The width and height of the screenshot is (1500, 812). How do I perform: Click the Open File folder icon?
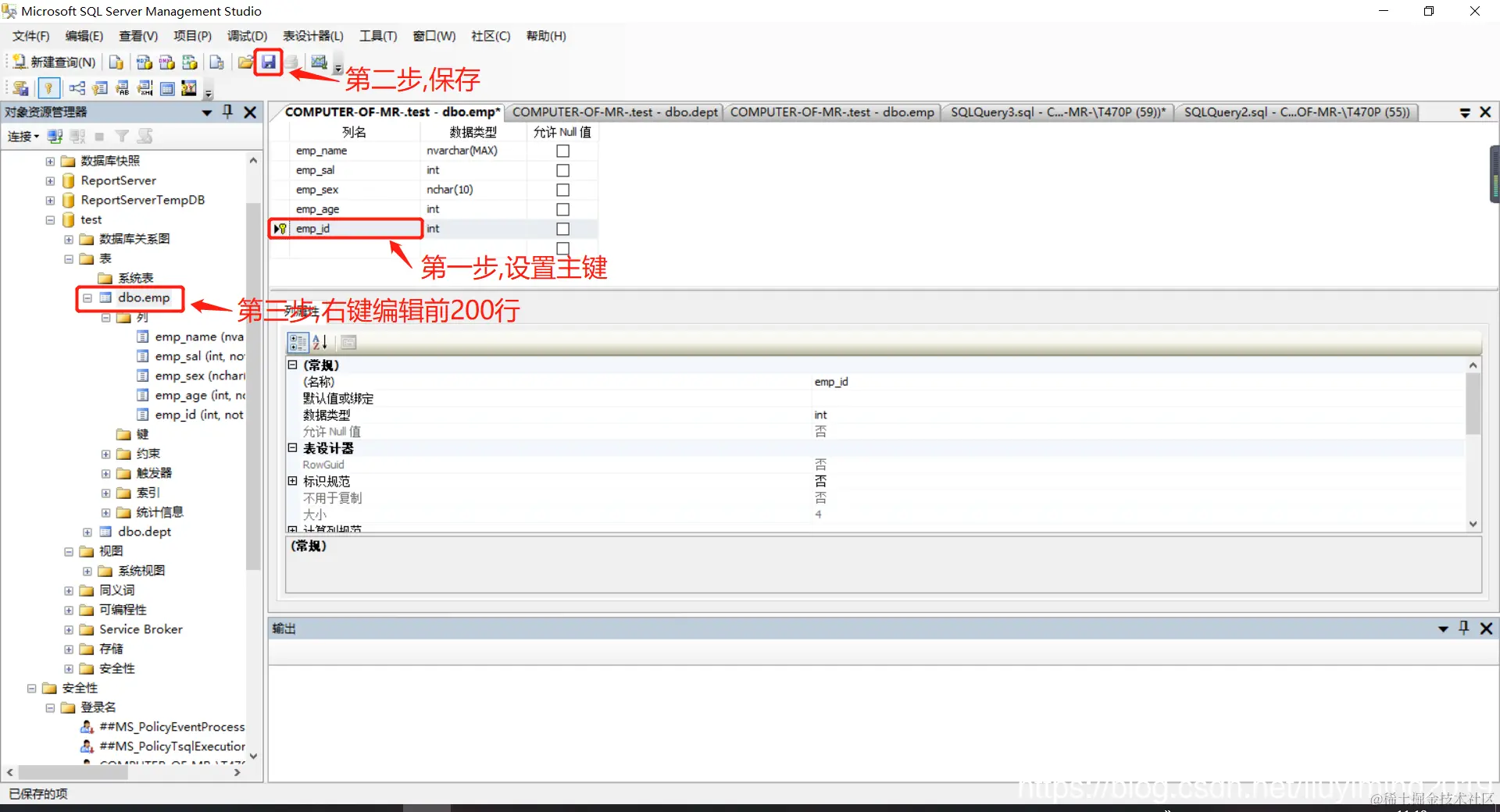[245, 62]
